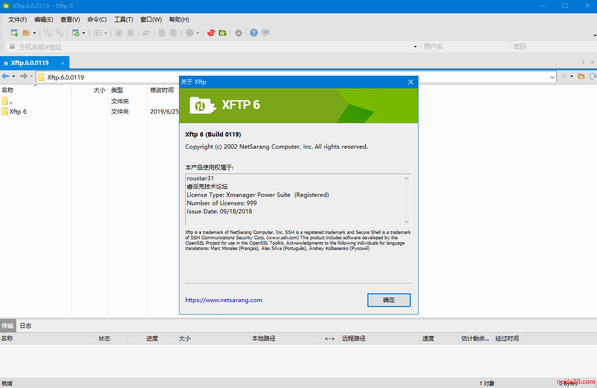Open the https://www.netsarang.com link
Image resolution: width=597 pixels, height=388 pixels.
point(223,300)
